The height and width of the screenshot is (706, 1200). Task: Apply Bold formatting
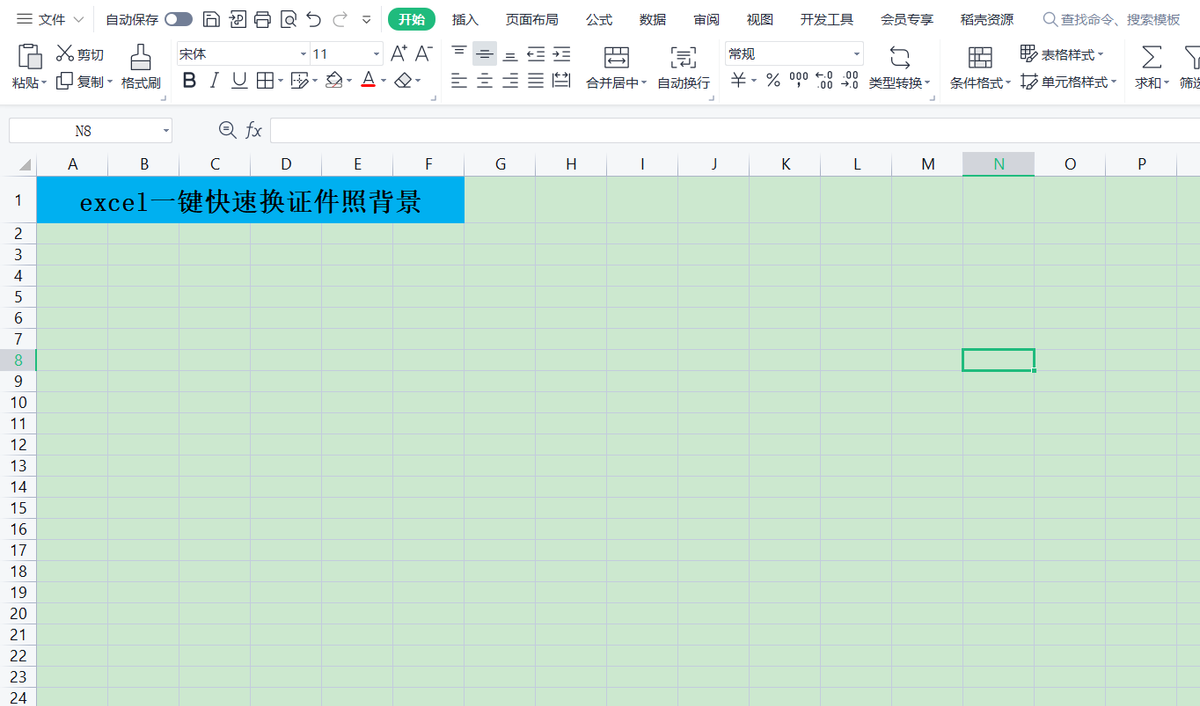[x=189, y=81]
